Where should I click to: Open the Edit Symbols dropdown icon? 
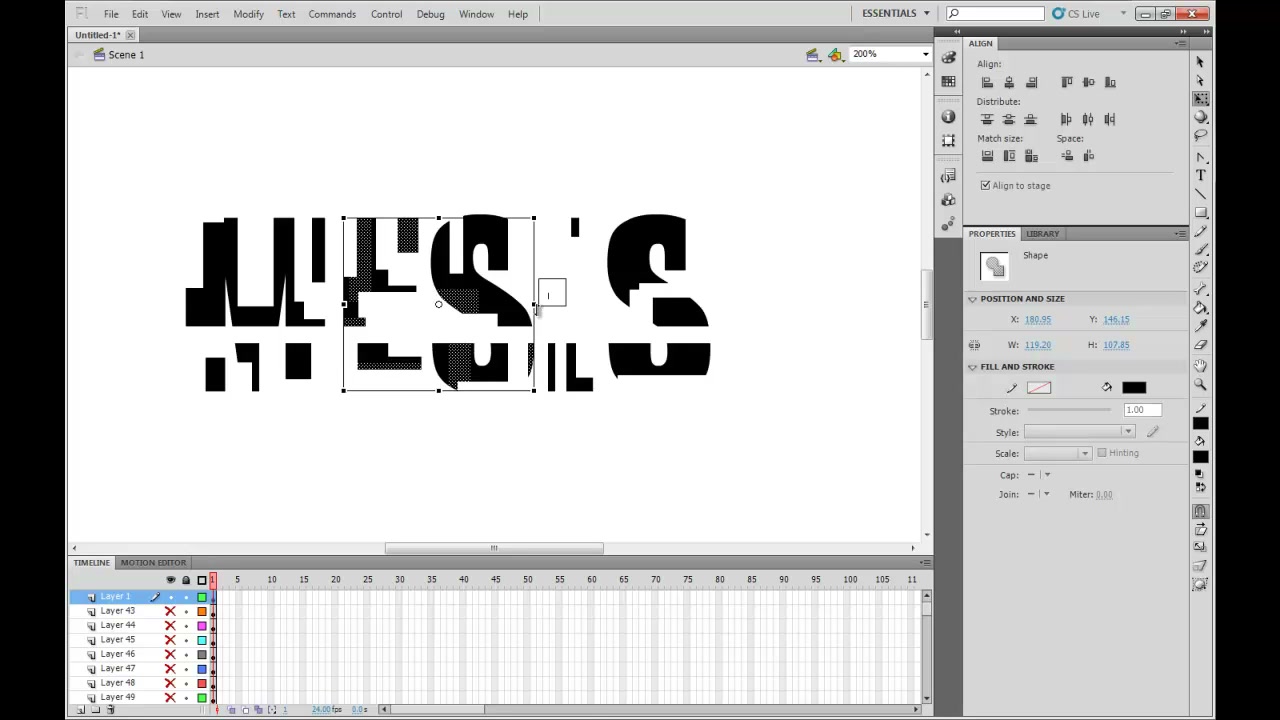(835, 55)
